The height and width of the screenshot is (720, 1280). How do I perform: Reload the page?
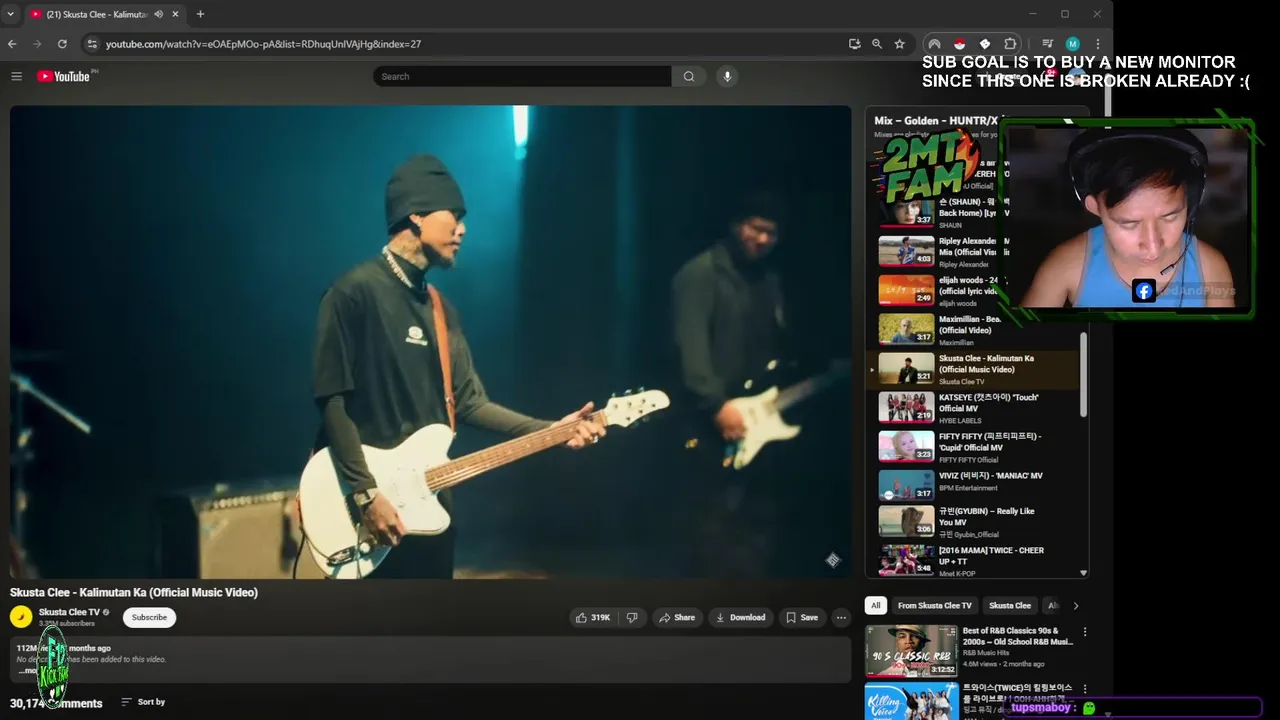pos(62,44)
